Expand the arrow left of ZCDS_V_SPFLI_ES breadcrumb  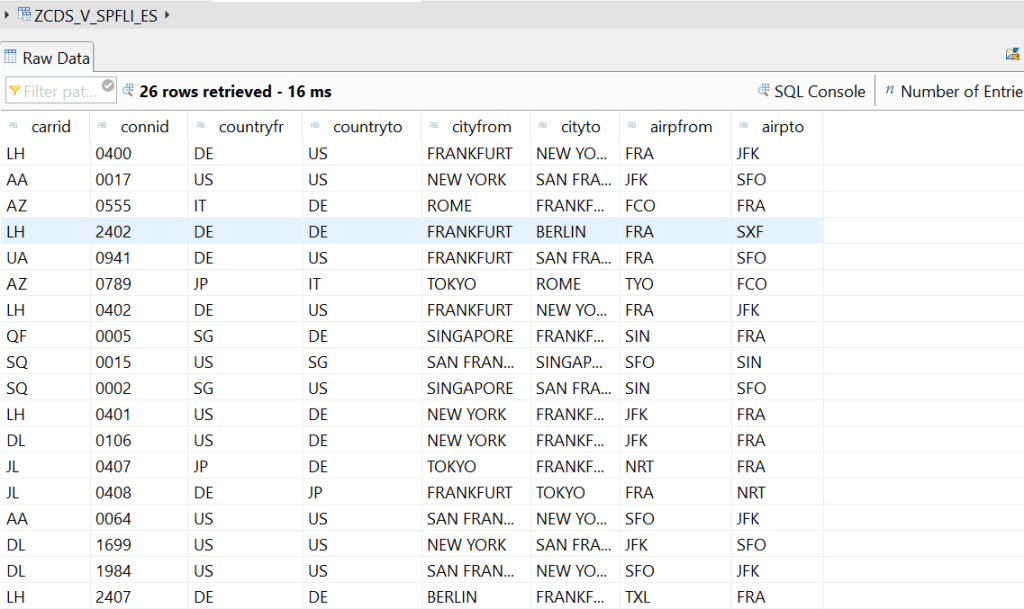point(7,15)
